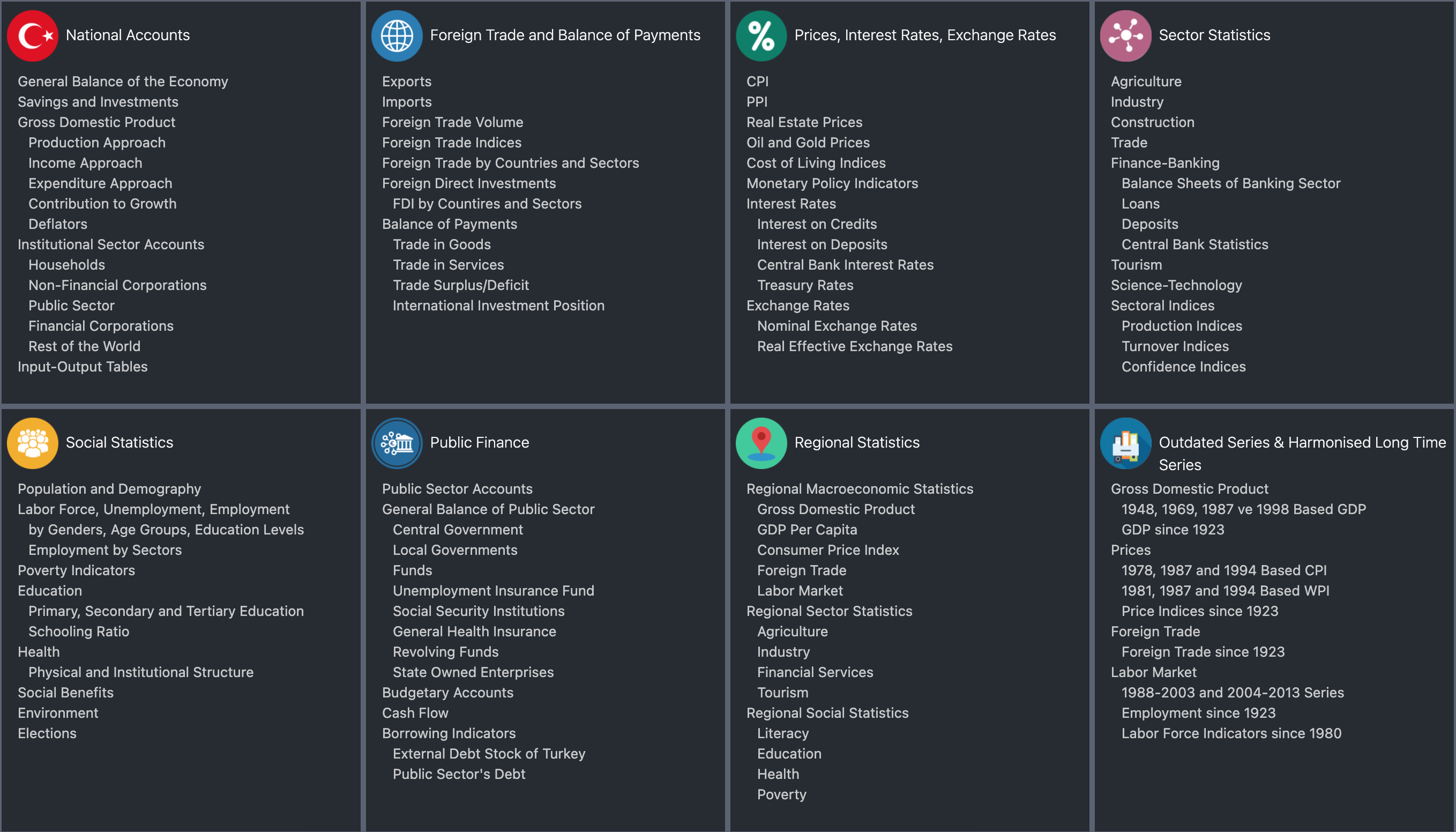1456x832 pixels.
Task: Click the Real Effective Exchange Rates link
Action: click(x=854, y=346)
